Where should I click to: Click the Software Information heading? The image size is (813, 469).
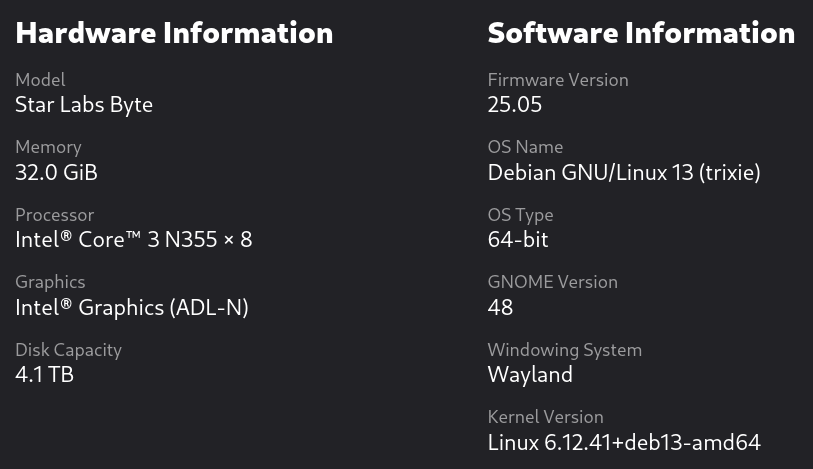pyautogui.click(x=641, y=33)
